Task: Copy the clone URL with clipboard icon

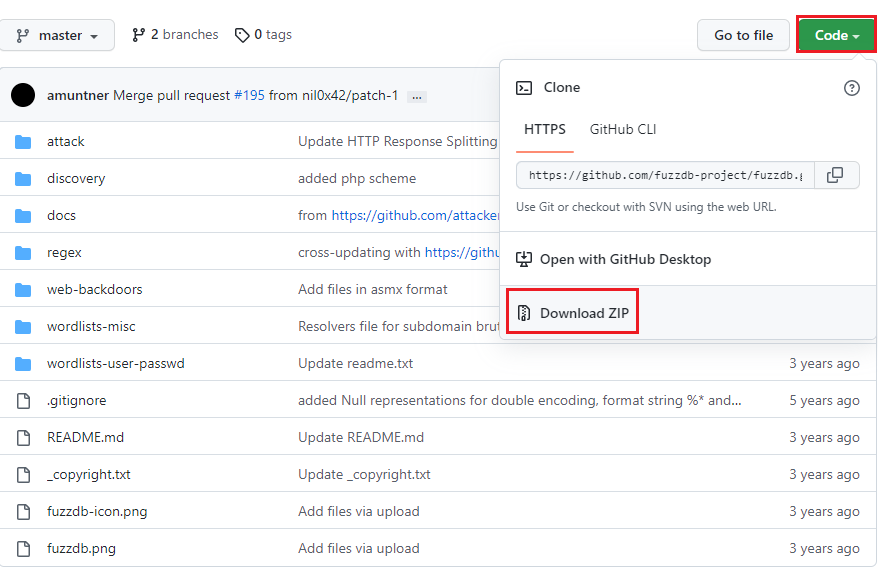Action: pos(835,175)
